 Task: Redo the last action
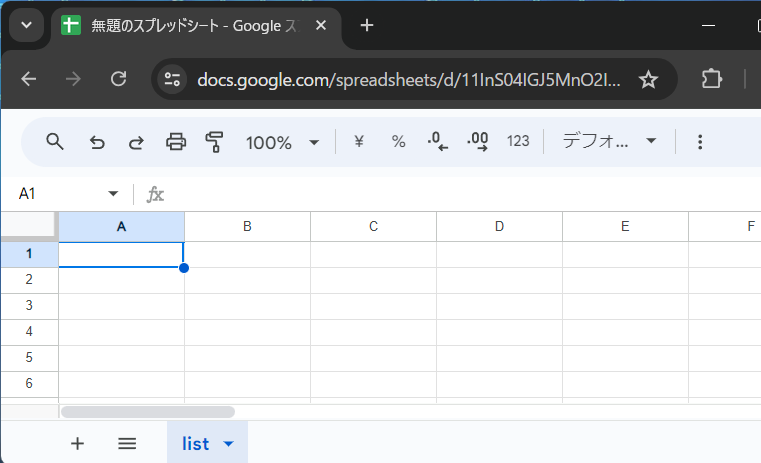[136, 142]
